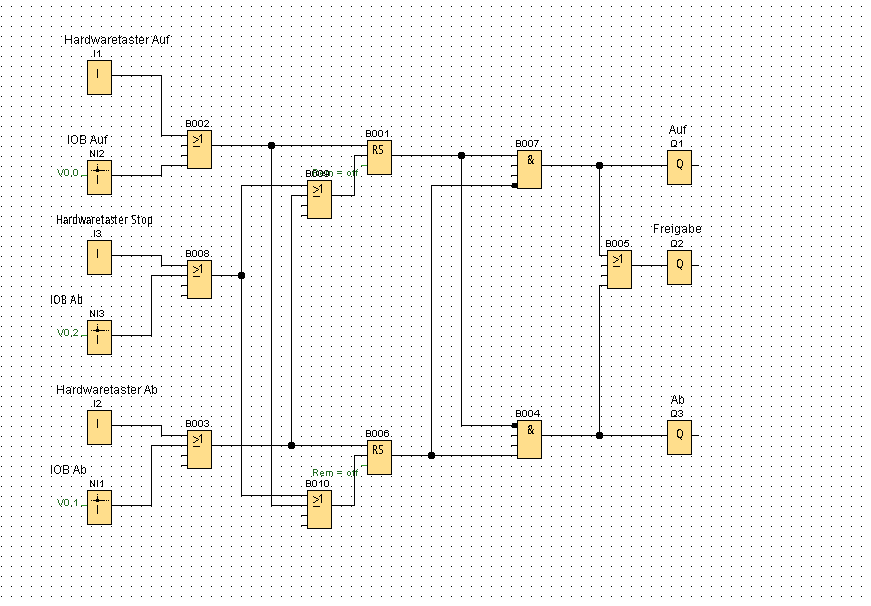Screen dimensions: 871x606
Task: Click network input block NI3
Action: pos(99,337)
